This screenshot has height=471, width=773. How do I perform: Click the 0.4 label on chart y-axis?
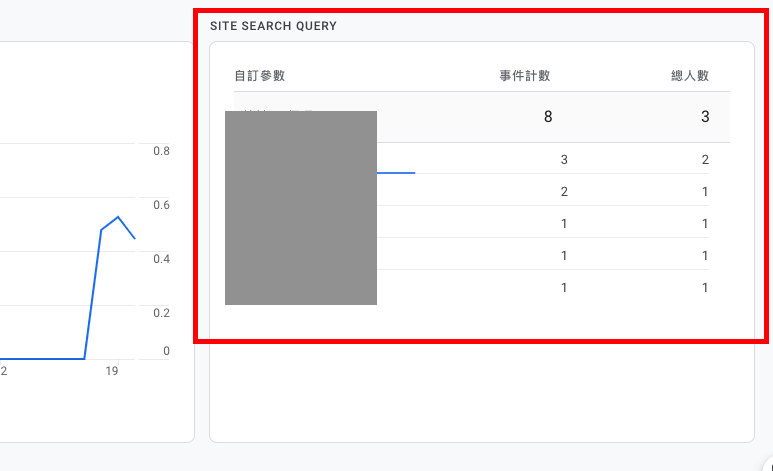161,259
